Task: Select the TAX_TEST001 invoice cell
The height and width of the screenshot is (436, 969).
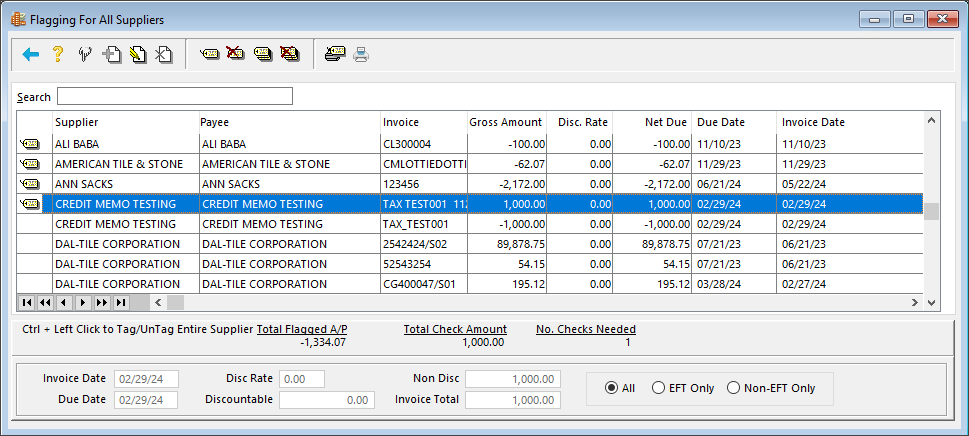Action: click(424, 224)
